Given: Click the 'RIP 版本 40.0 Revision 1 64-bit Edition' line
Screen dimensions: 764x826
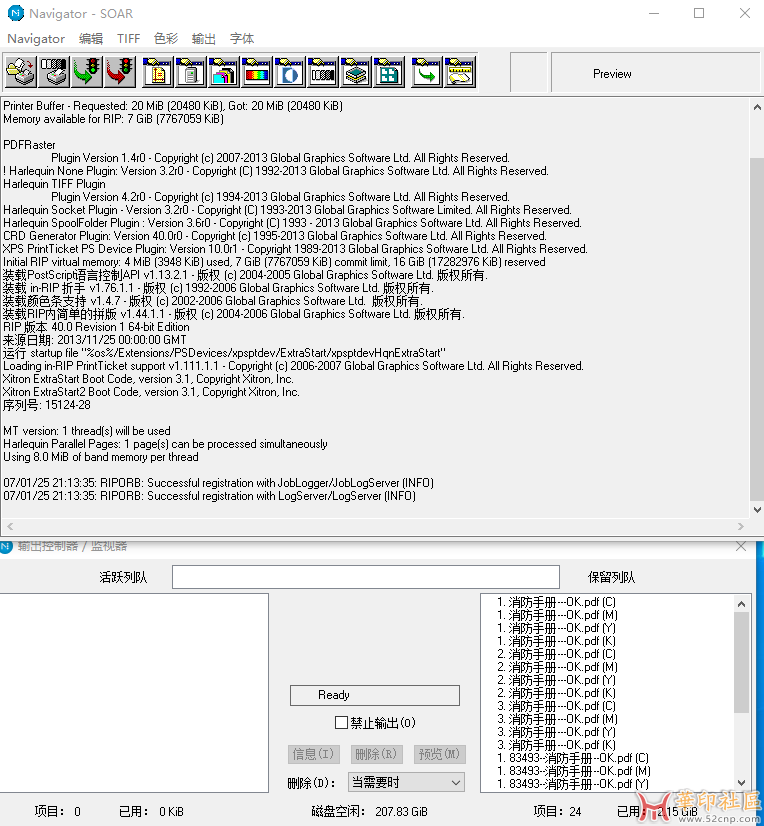Looking at the screenshot, I should click(96, 327).
